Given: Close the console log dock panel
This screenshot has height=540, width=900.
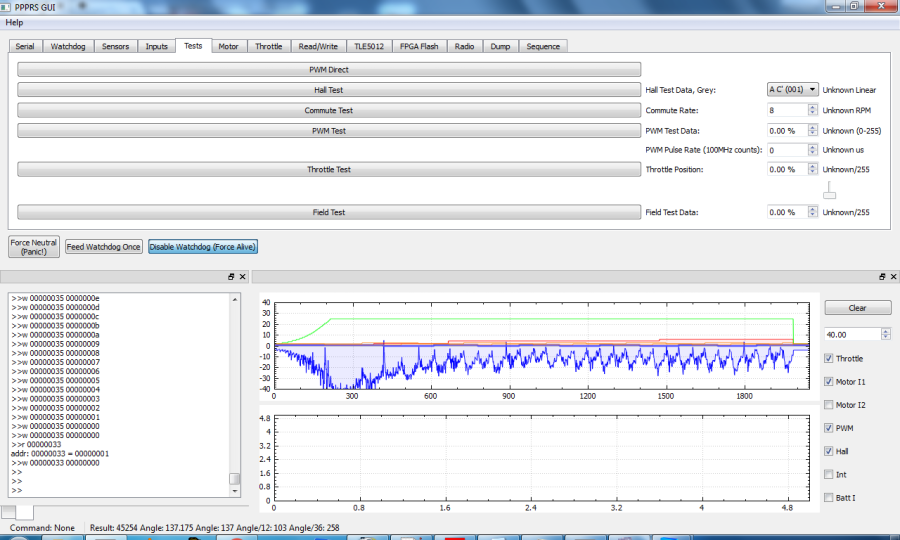Looking at the screenshot, I should click(x=242, y=276).
